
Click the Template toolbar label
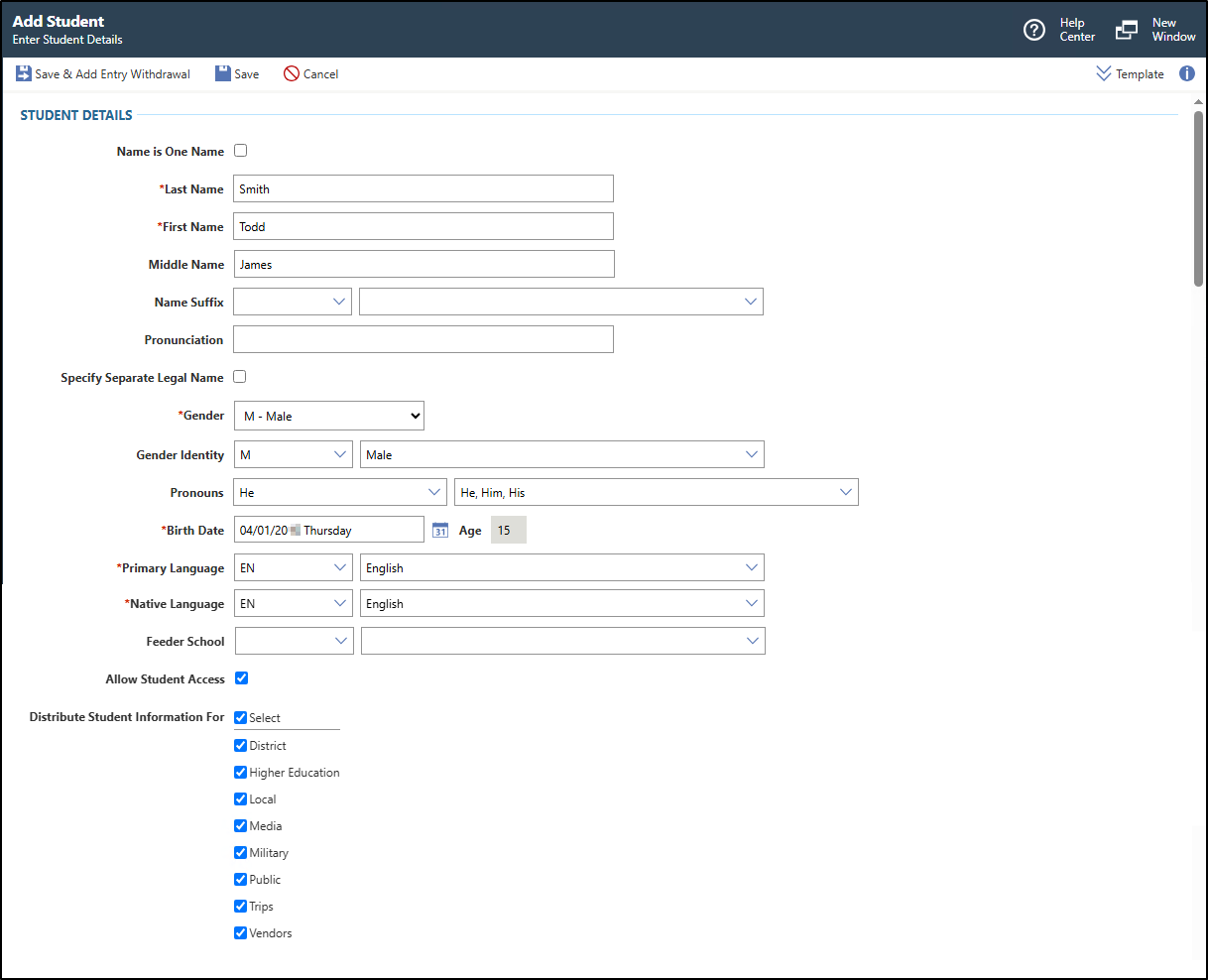1140,74
